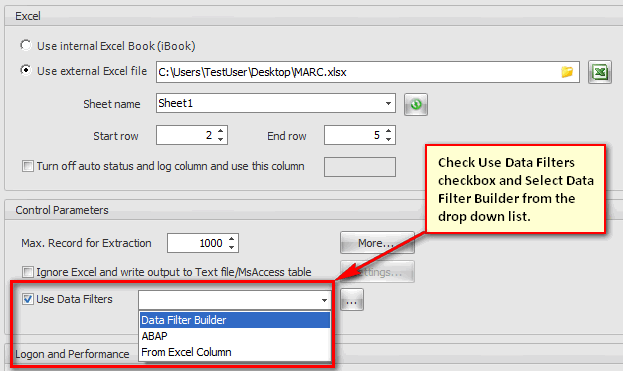Decrease the End row value

coord(389,139)
